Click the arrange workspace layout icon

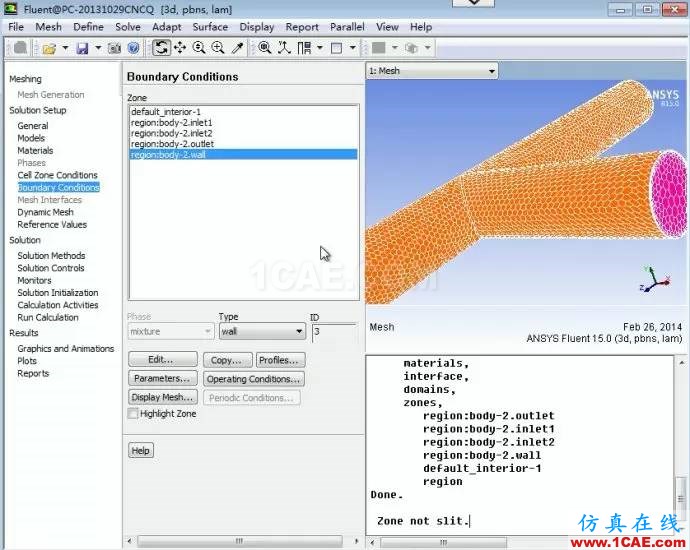304,48
